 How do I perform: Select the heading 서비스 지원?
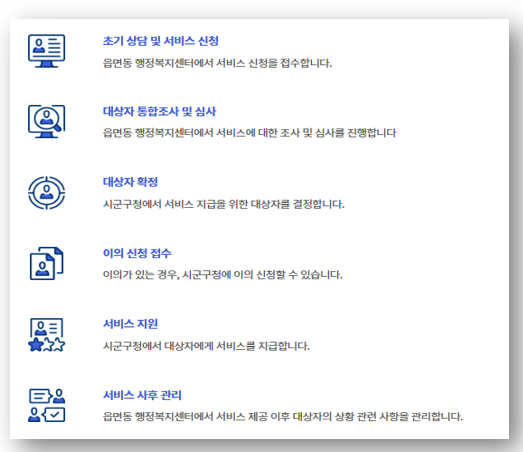130,324
